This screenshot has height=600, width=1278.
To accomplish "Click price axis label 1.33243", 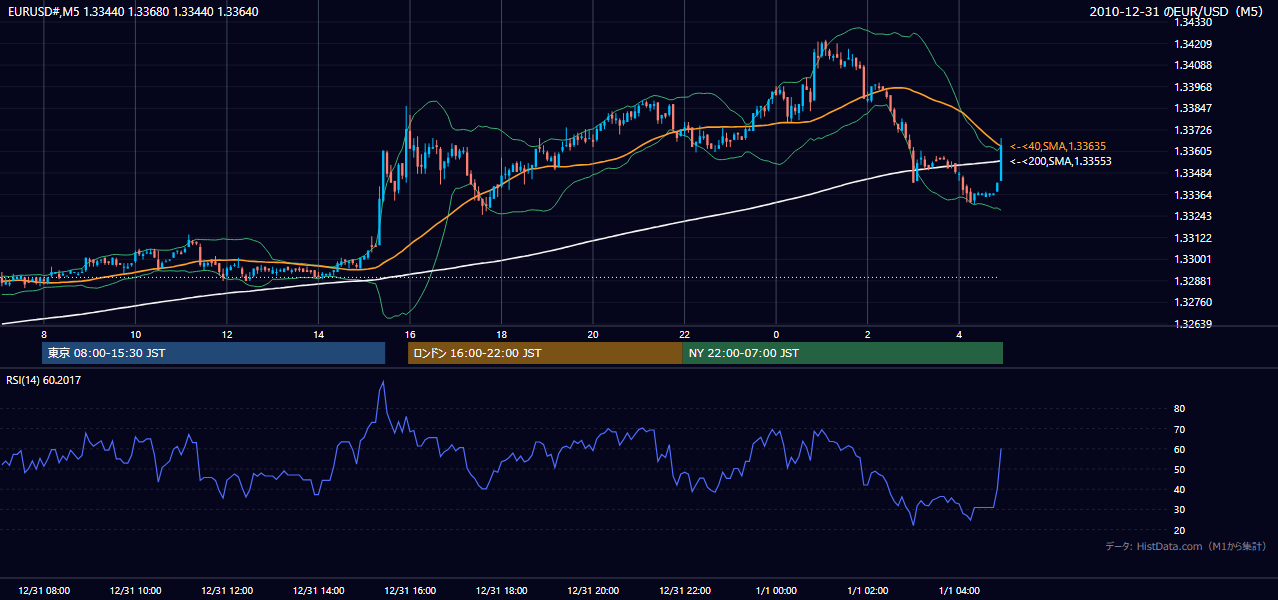I will (1191, 216).
